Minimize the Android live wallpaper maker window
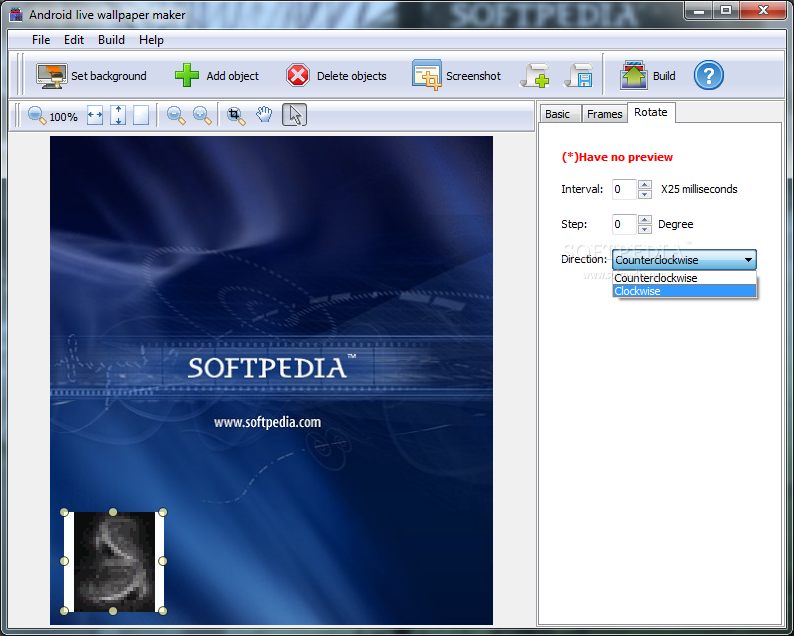This screenshot has height=636, width=794. point(699,10)
